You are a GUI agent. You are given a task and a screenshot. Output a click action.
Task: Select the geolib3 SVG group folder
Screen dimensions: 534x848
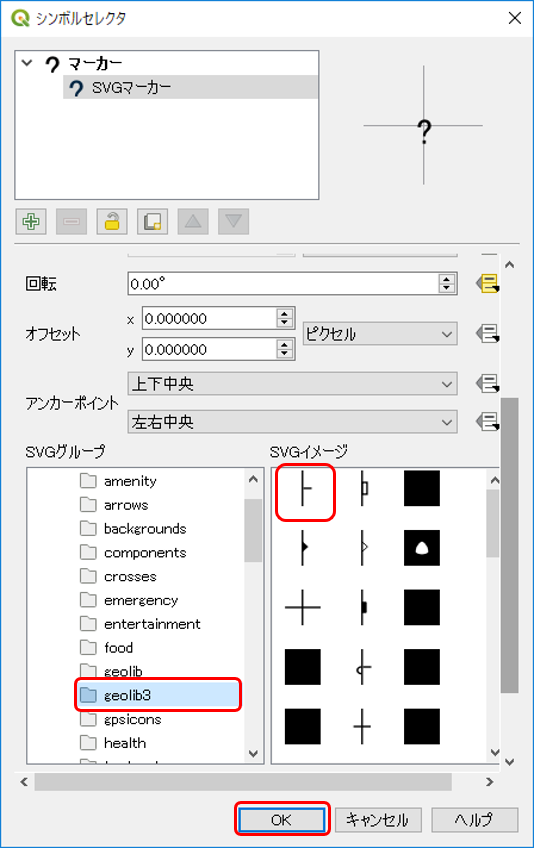(159, 695)
